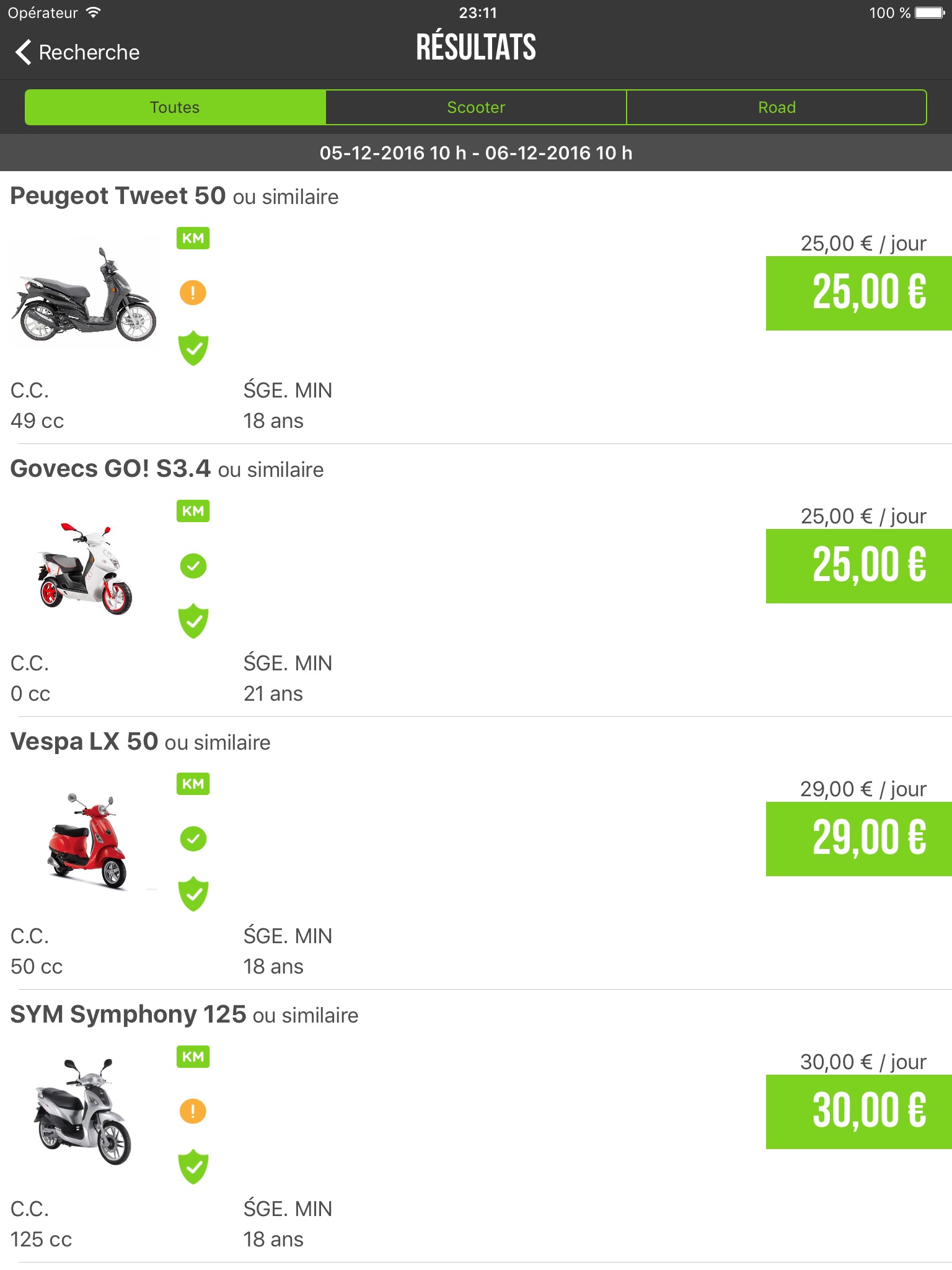Tap green shield icon on Vespa LX 50
Viewport: 952px width, 1270px height.
193,894
